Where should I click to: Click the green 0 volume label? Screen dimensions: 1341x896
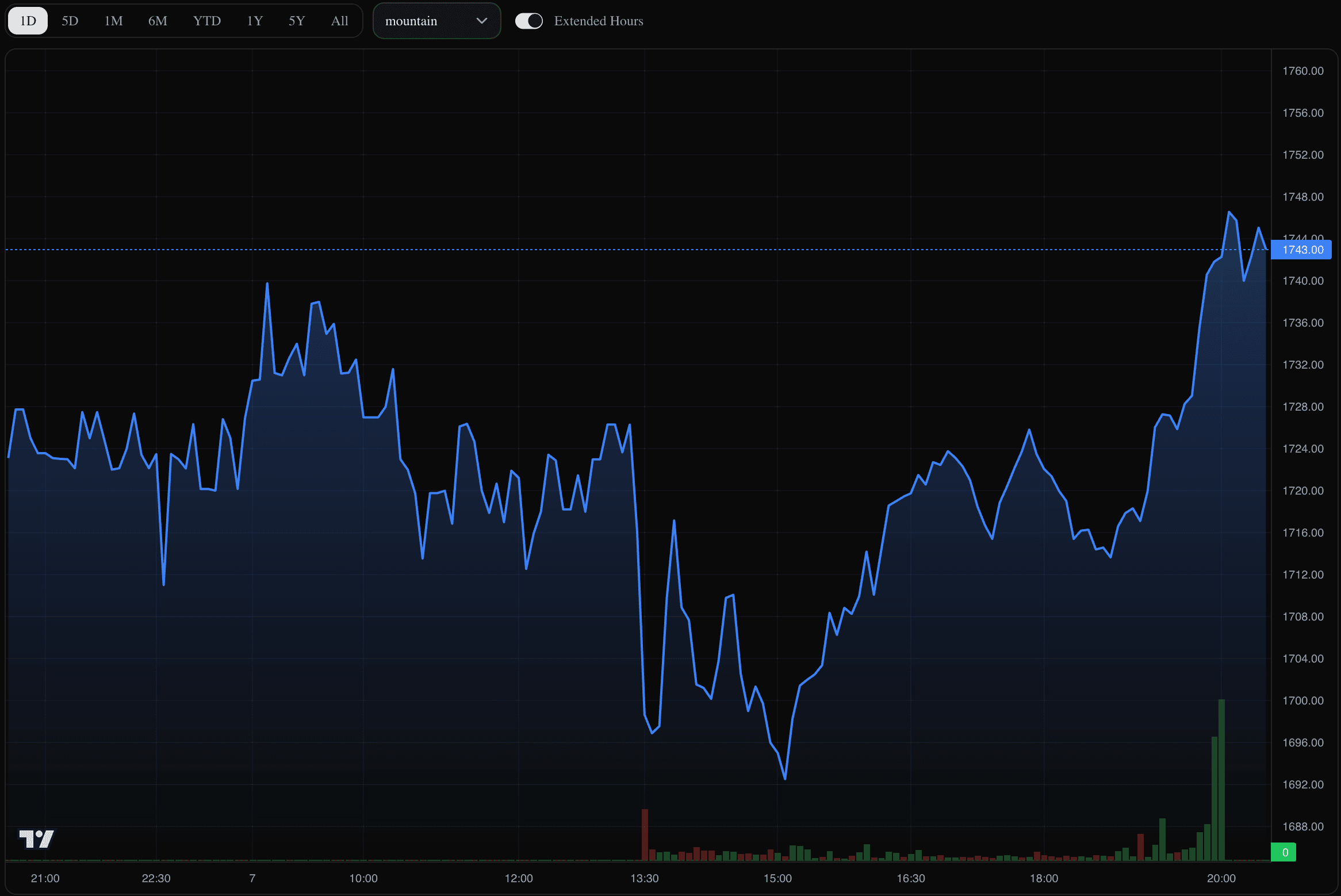[x=1283, y=852]
